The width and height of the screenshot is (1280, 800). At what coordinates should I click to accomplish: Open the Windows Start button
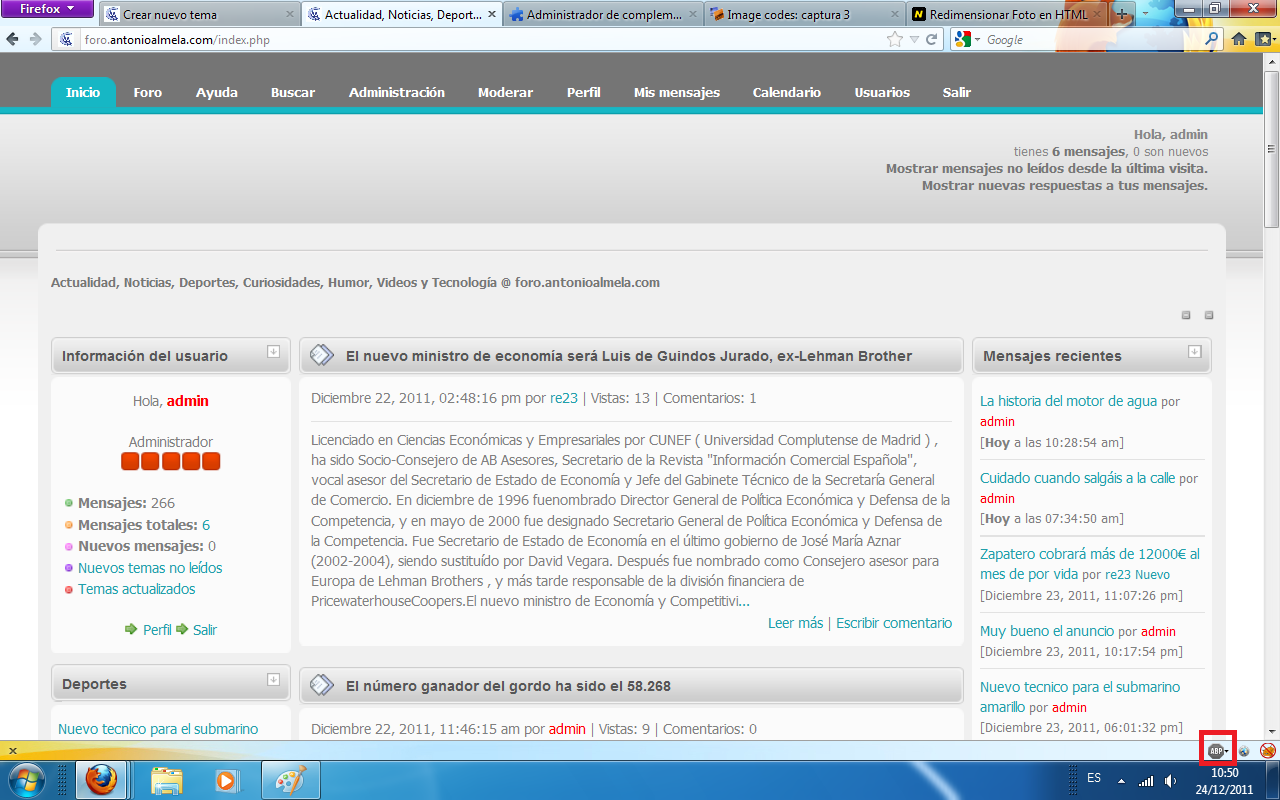(x=26, y=780)
